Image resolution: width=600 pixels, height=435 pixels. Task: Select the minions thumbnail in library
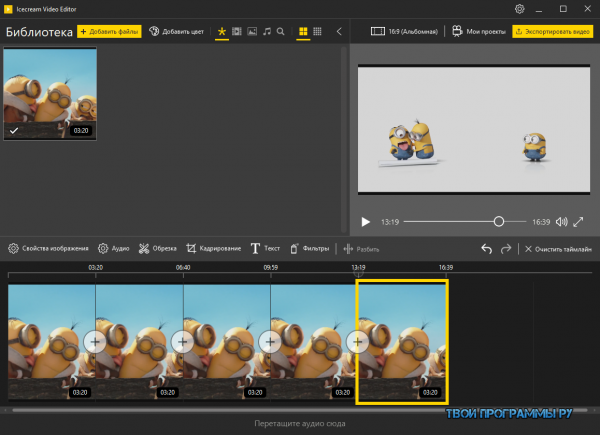50,93
